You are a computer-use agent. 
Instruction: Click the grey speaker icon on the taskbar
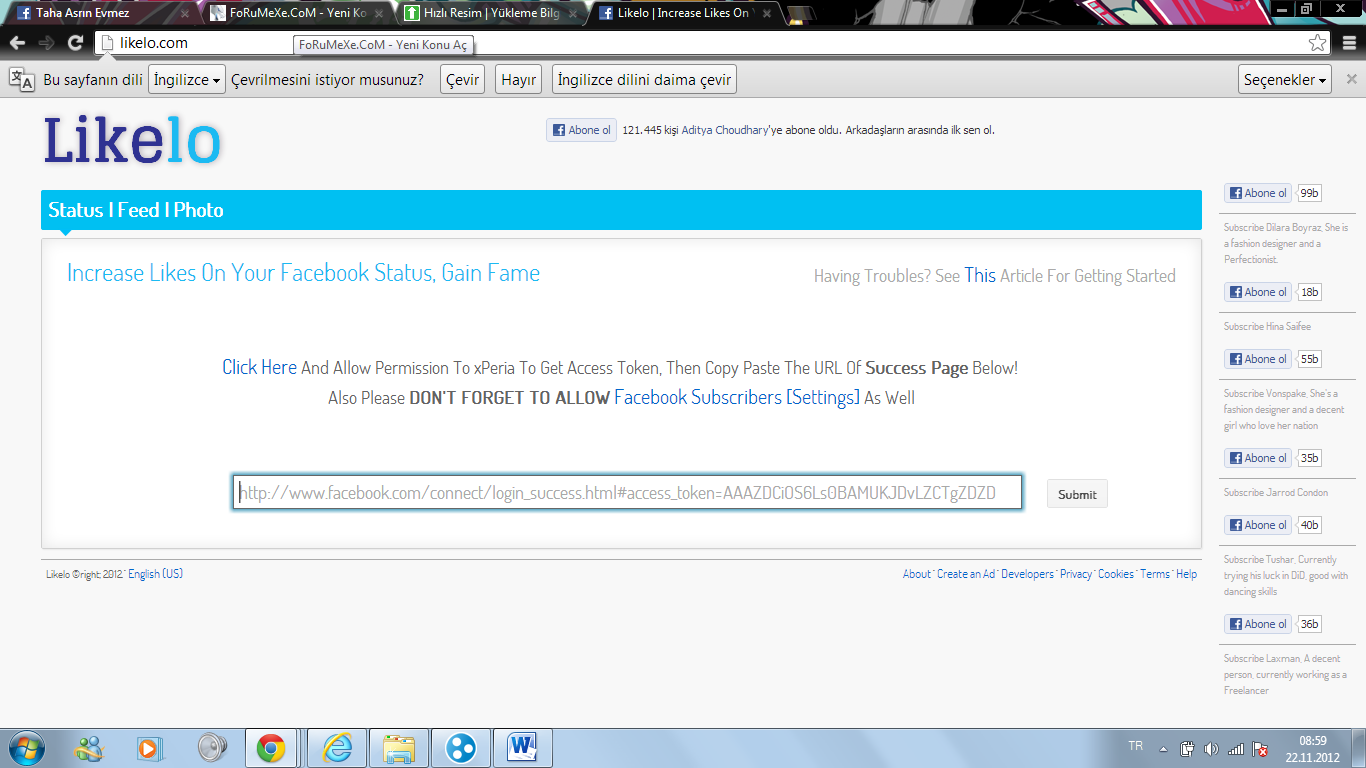point(211,748)
